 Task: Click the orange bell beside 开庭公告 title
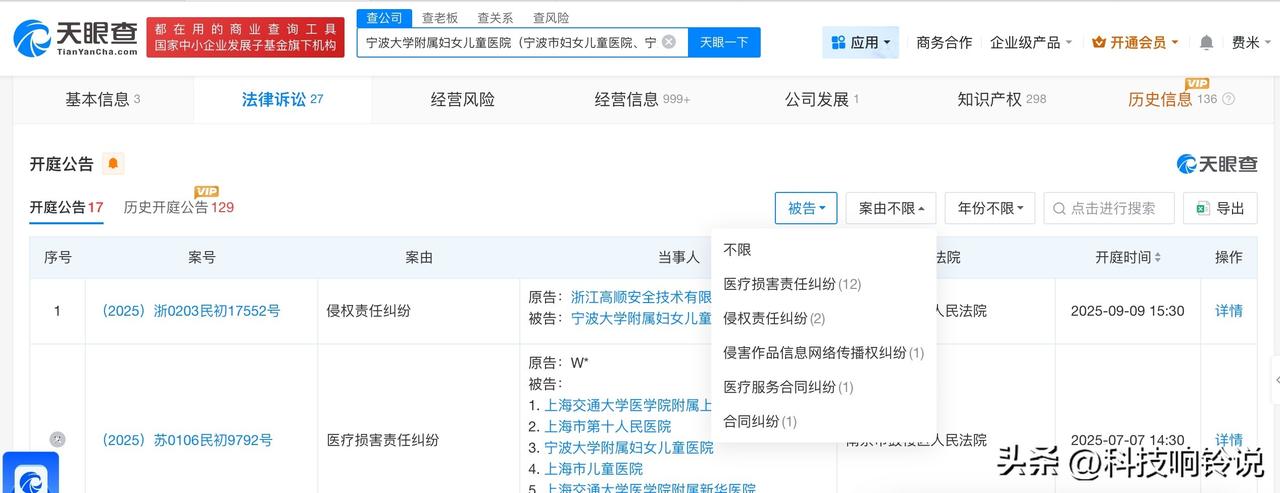click(x=113, y=164)
